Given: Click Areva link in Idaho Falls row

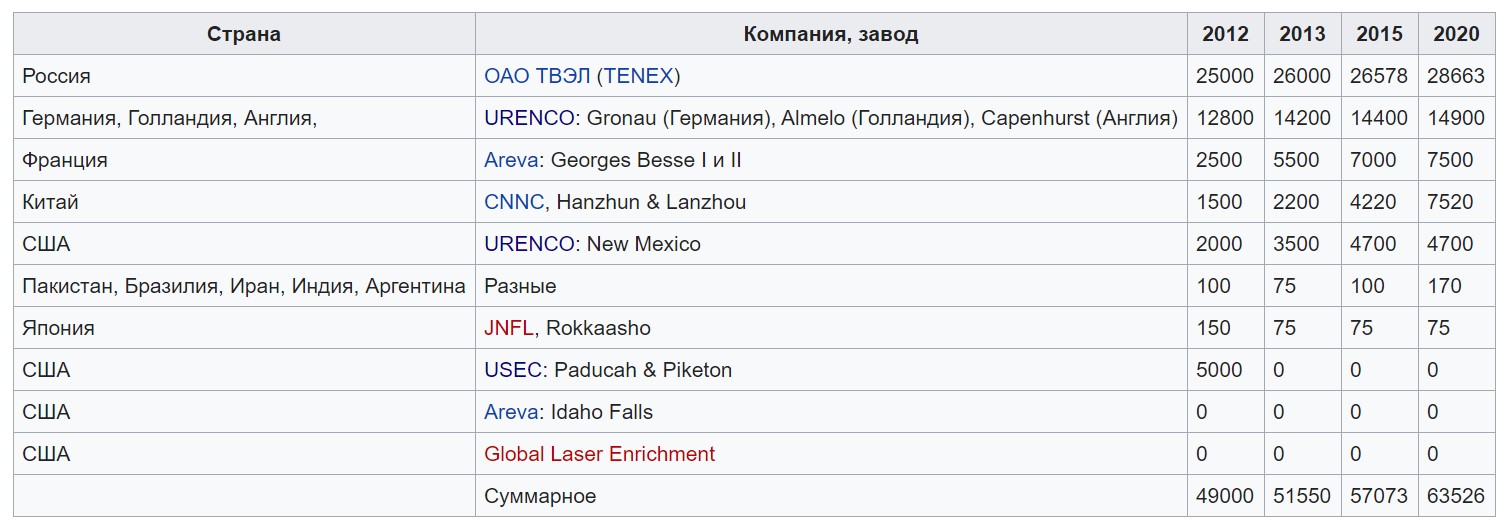Looking at the screenshot, I should (x=510, y=412).
